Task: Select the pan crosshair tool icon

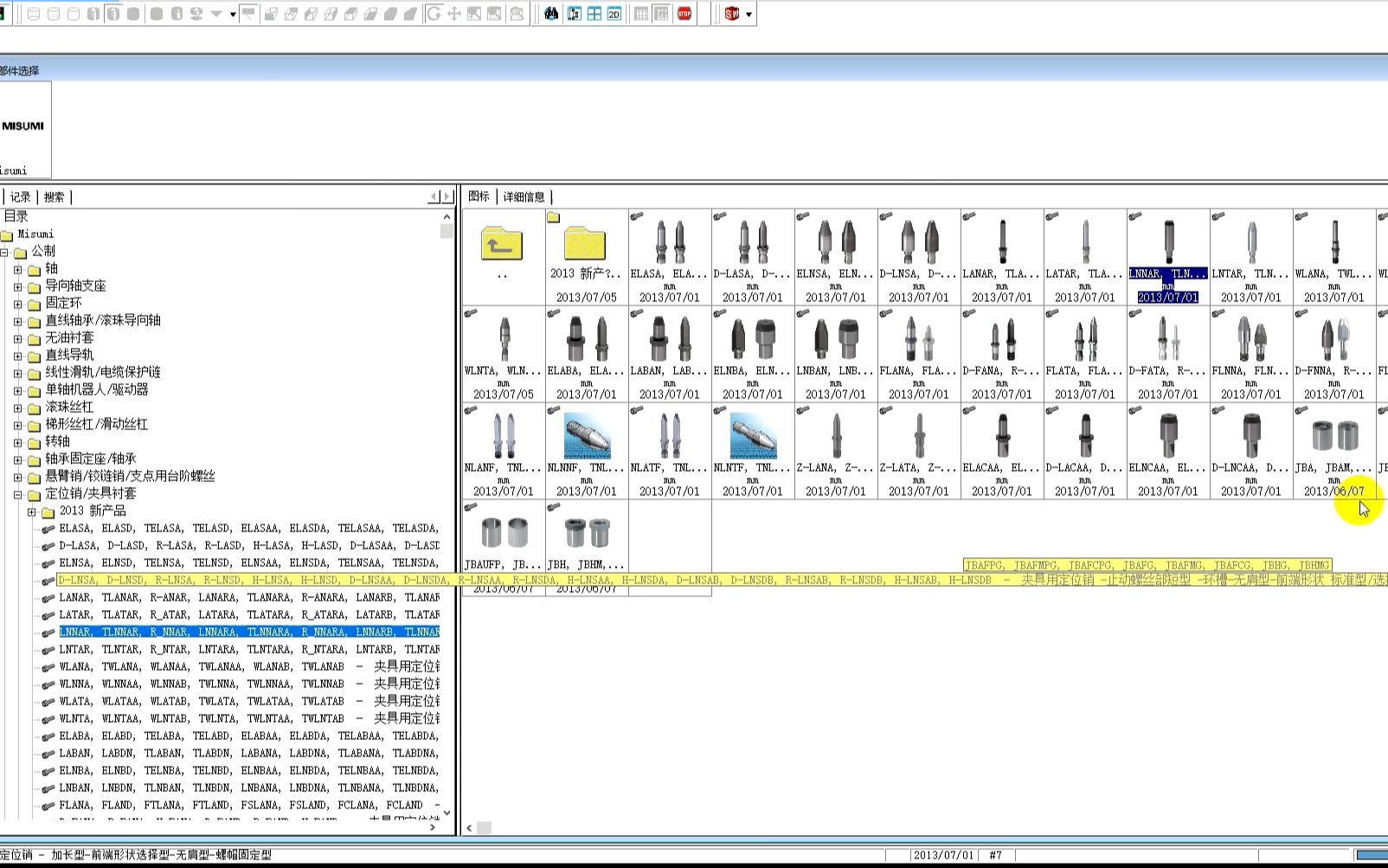Action: pyautogui.click(x=453, y=13)
